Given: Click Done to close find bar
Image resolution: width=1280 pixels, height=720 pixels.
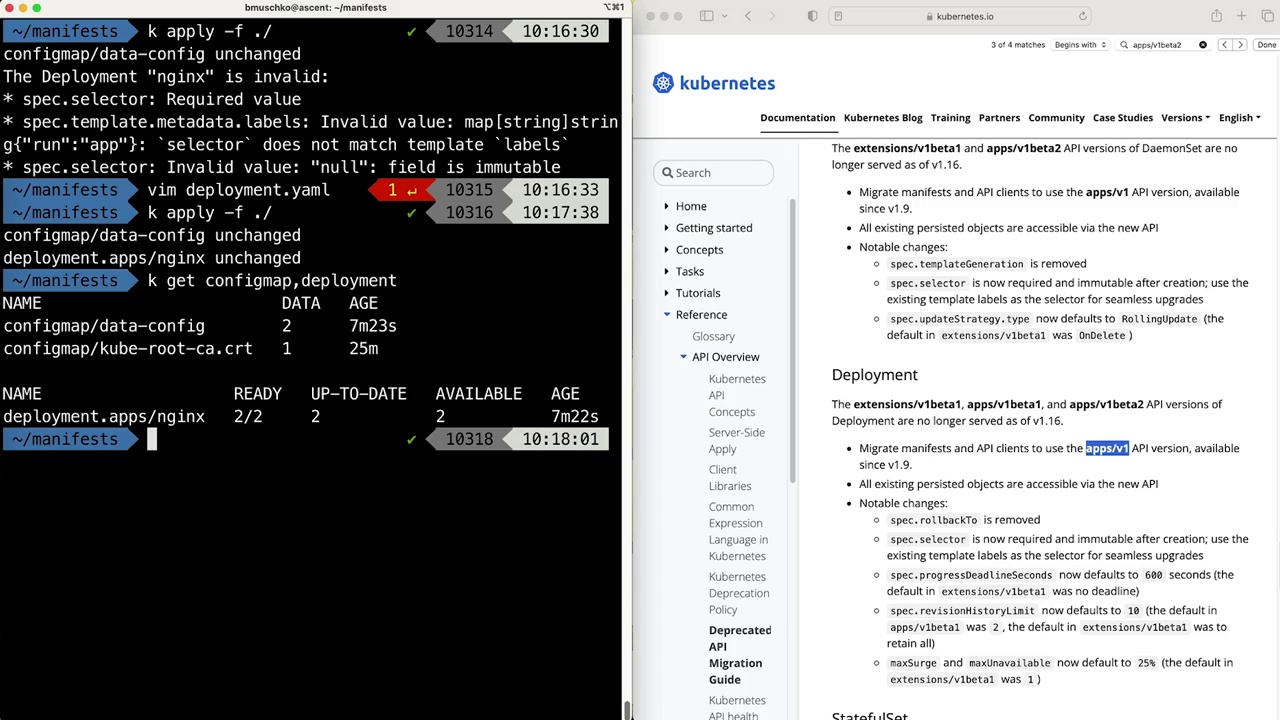Looking at the screenshot, I should (x=1267, y=45).
